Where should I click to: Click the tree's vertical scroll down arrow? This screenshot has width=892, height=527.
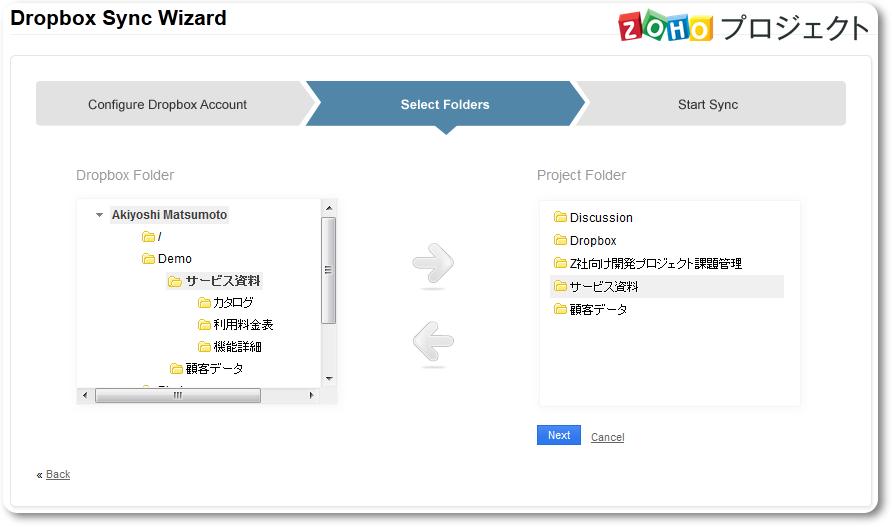(x=328, y=378)
